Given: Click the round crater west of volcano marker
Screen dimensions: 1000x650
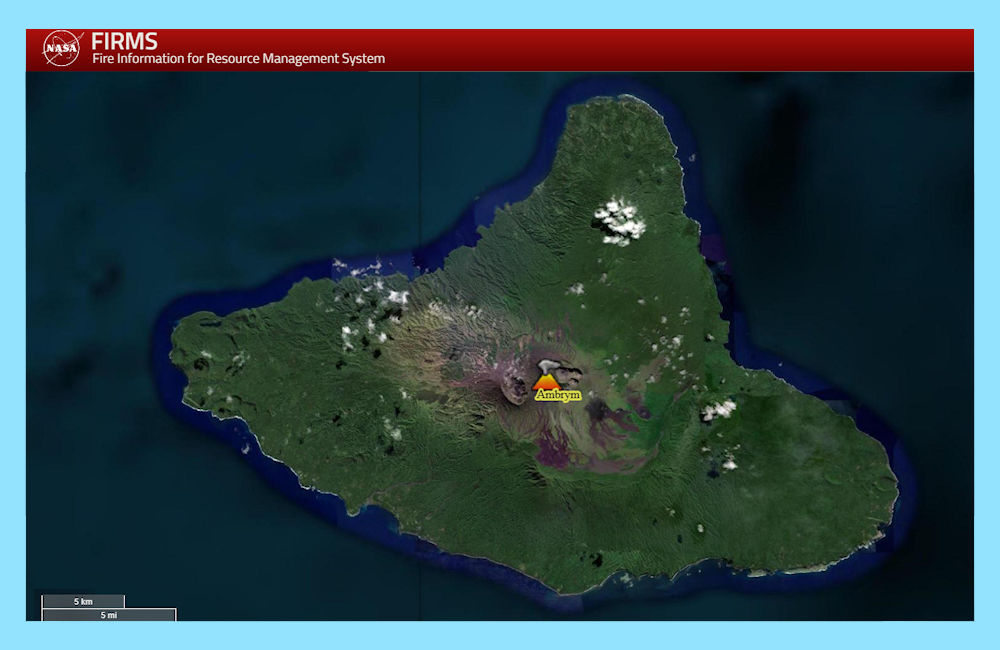Looking at the screenshot, I should (x=516, y=388).
